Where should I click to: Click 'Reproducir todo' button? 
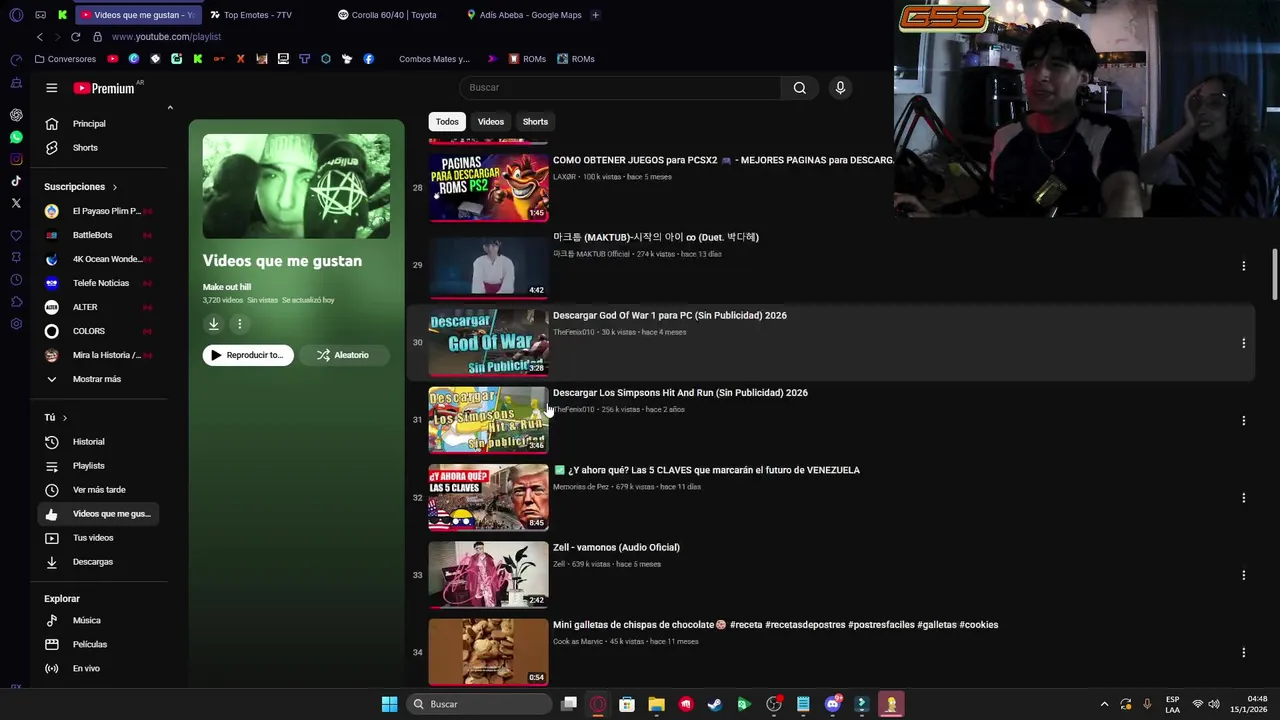click(x=248, y=355)
